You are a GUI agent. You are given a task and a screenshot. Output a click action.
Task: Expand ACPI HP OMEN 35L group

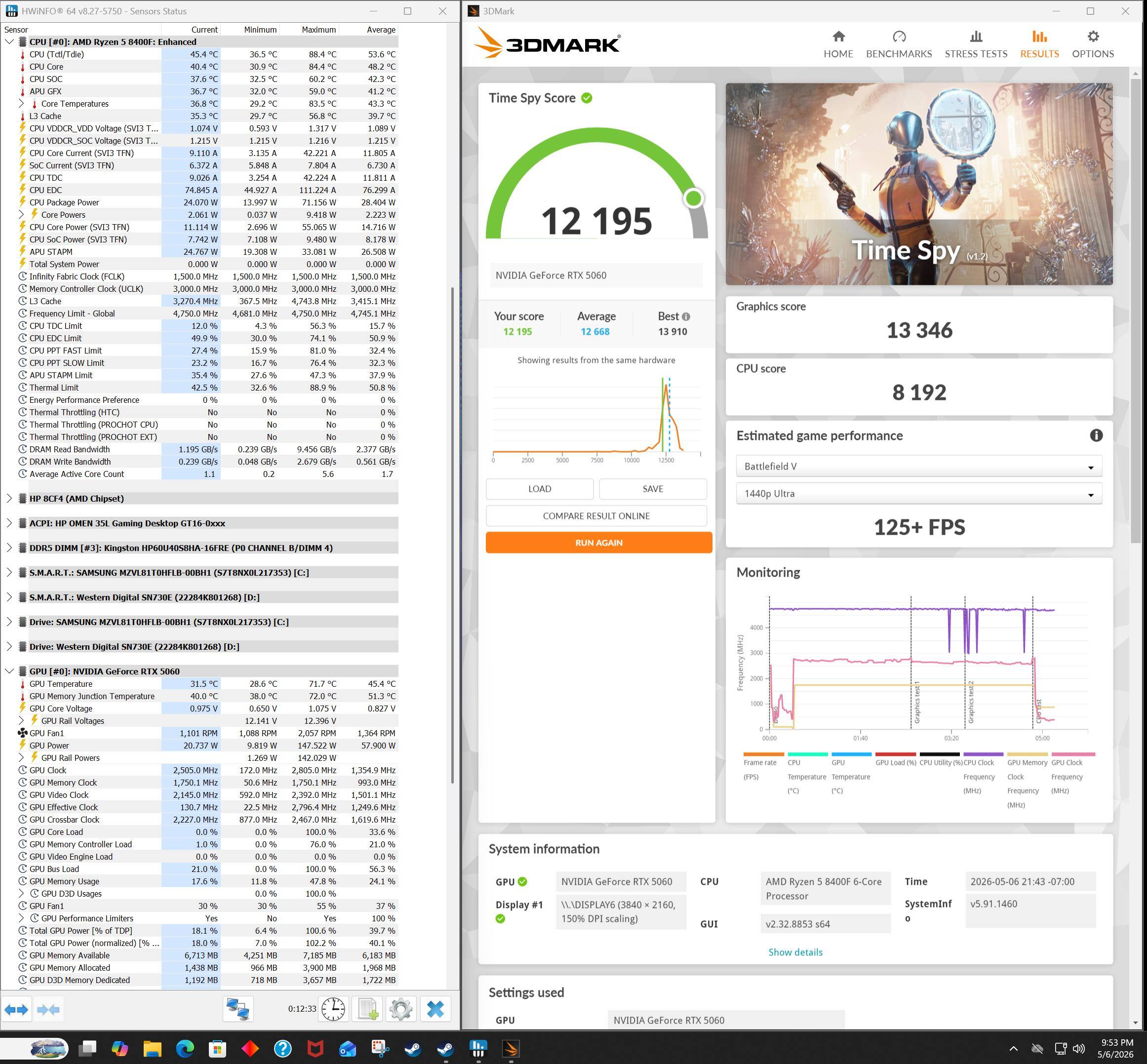9,523
